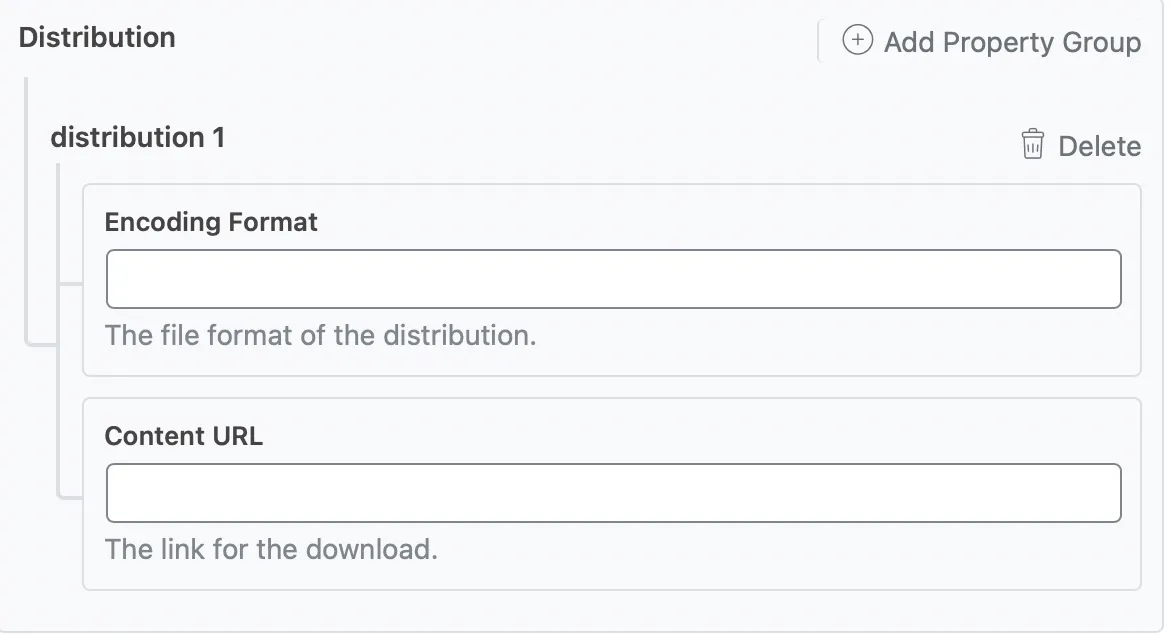
Task: Click empty area of Content URL card
Action: click(x=800, y=558)
